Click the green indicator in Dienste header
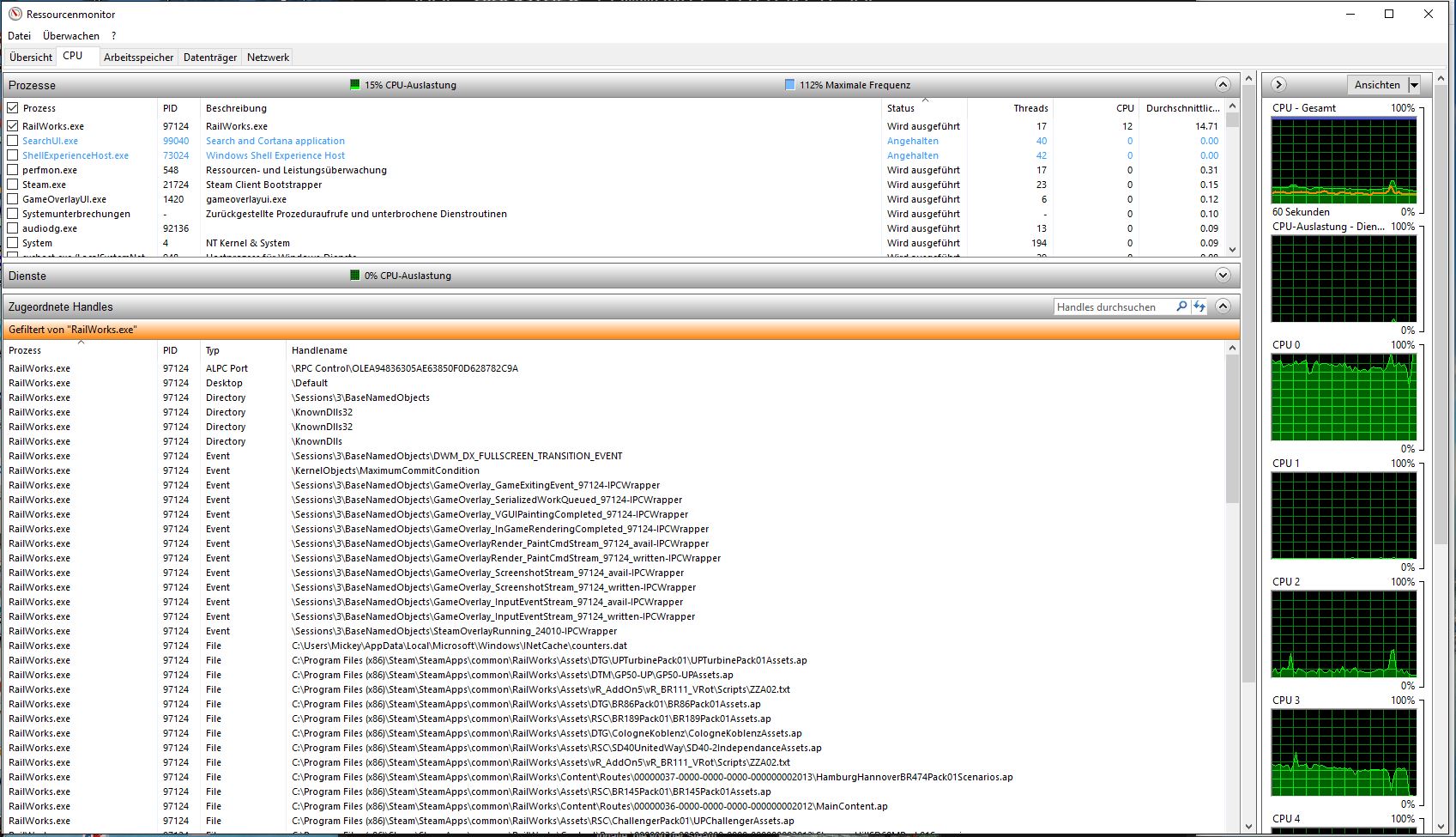1456x837 pixels. click(355, 276)
